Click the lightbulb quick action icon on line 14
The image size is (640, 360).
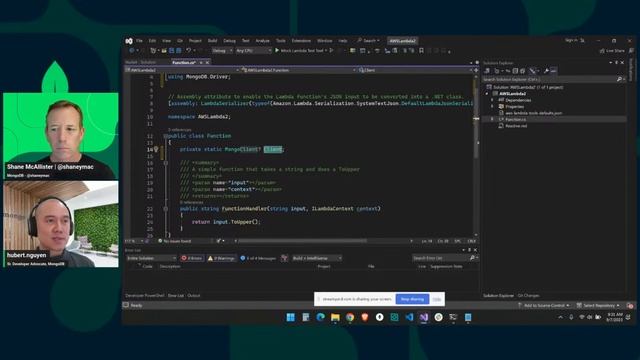coord(156,149)
